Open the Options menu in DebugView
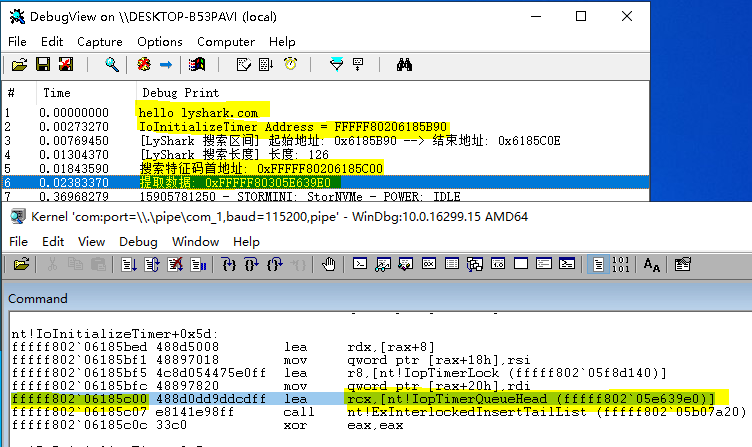 (160, 42)
